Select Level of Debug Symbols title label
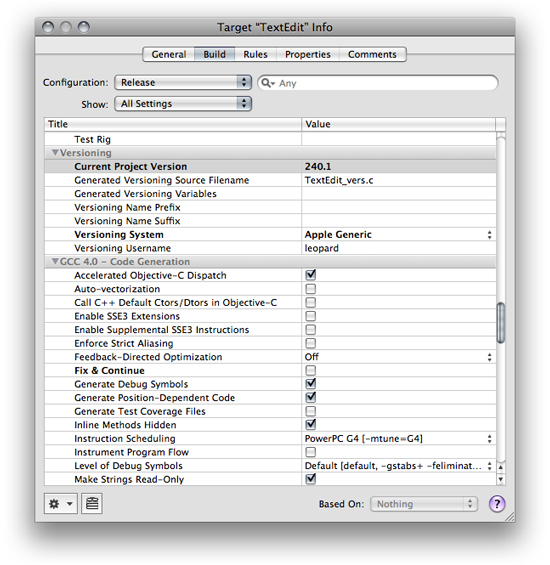 128,466
